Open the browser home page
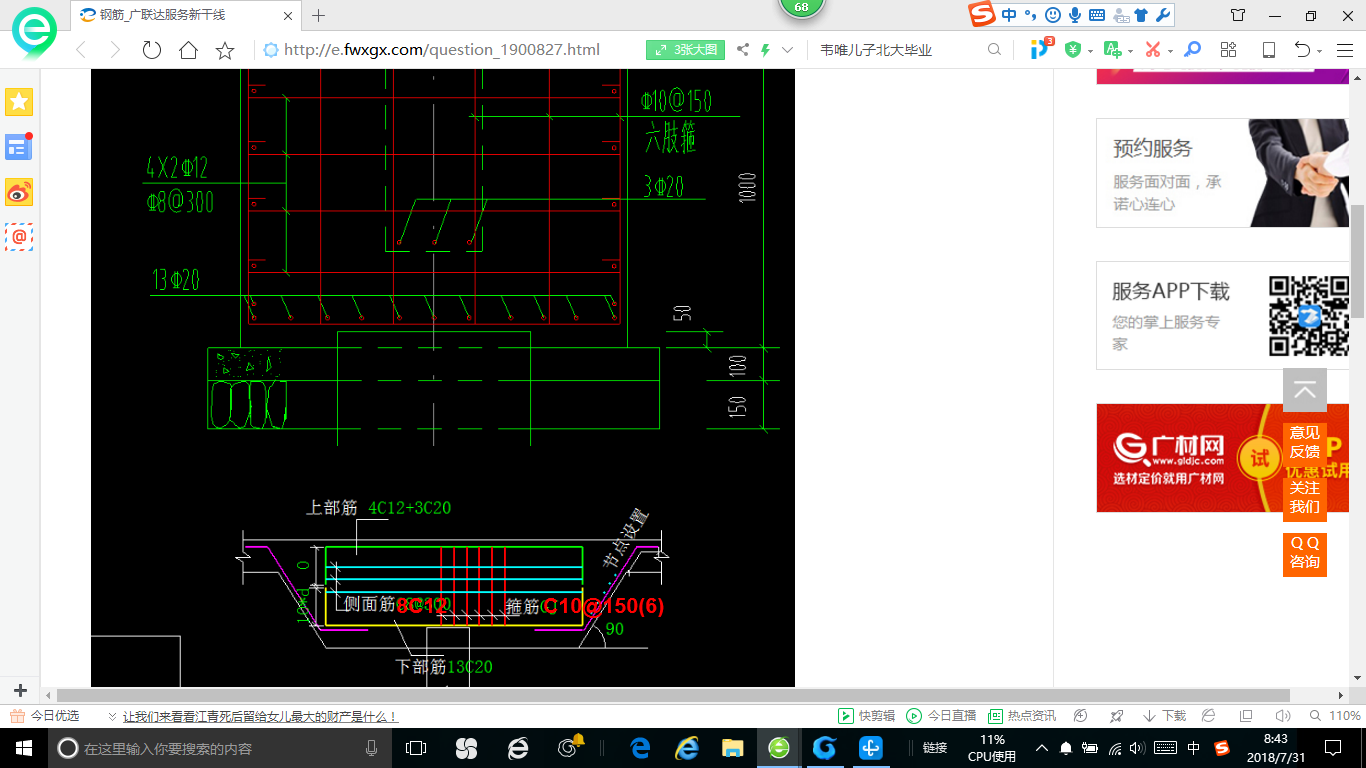Image resolution: width=1366 pixels, height=768 pixels. coord(188,50)
